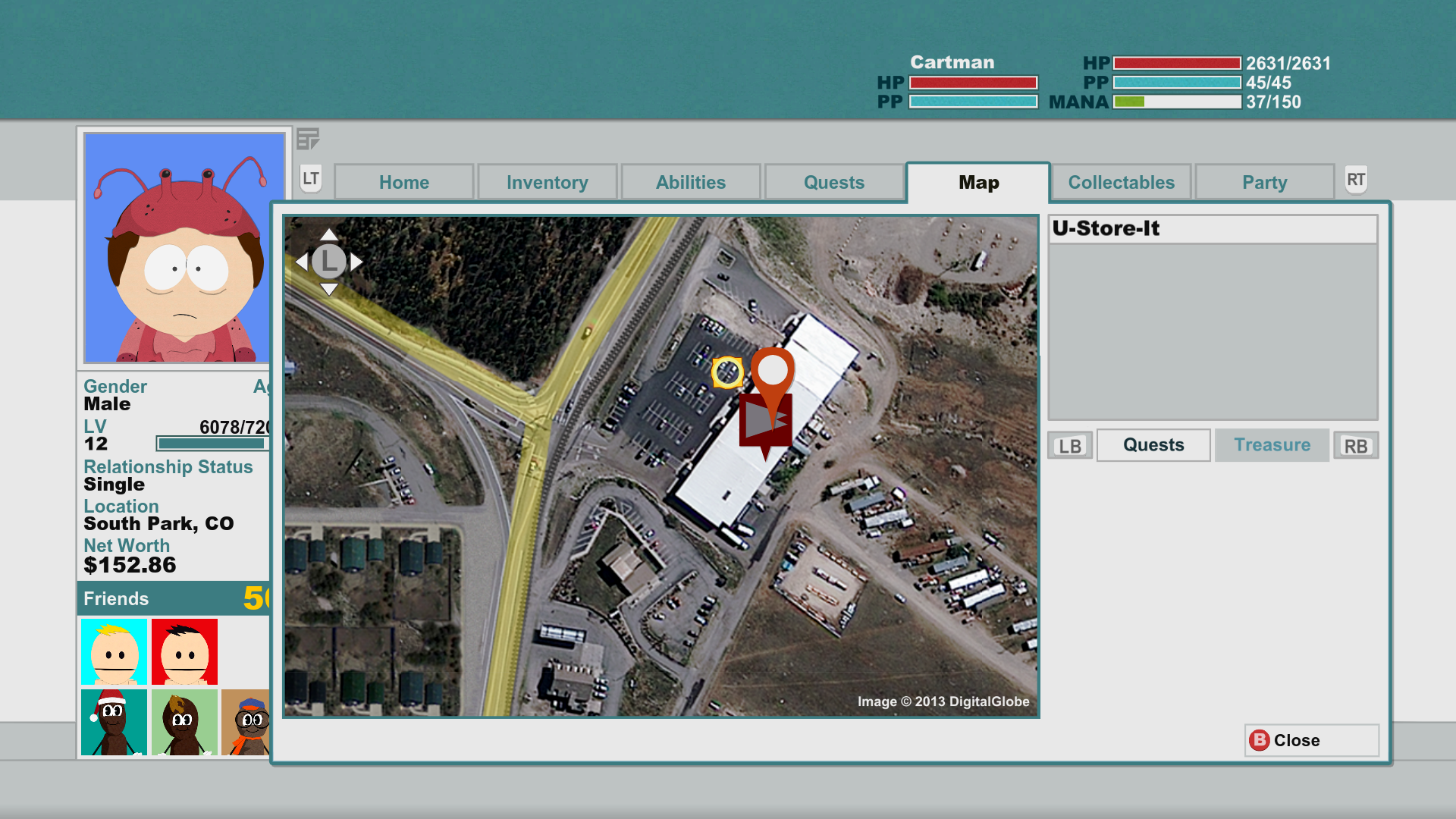Click the RB bumper icon
The image size is (1456, 819).
point(1356,446)
